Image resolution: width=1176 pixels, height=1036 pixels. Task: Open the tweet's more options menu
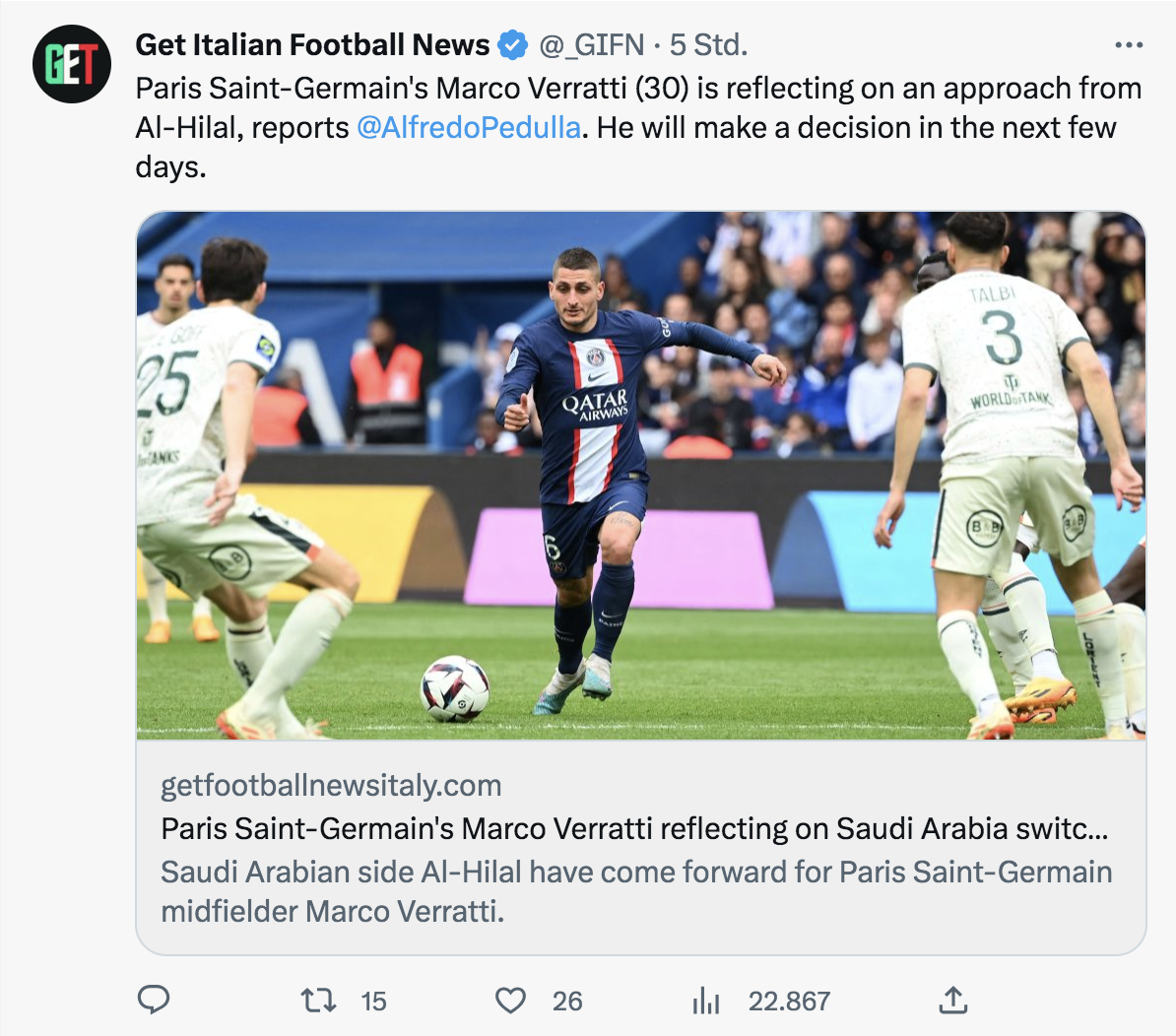(1128, 45)
